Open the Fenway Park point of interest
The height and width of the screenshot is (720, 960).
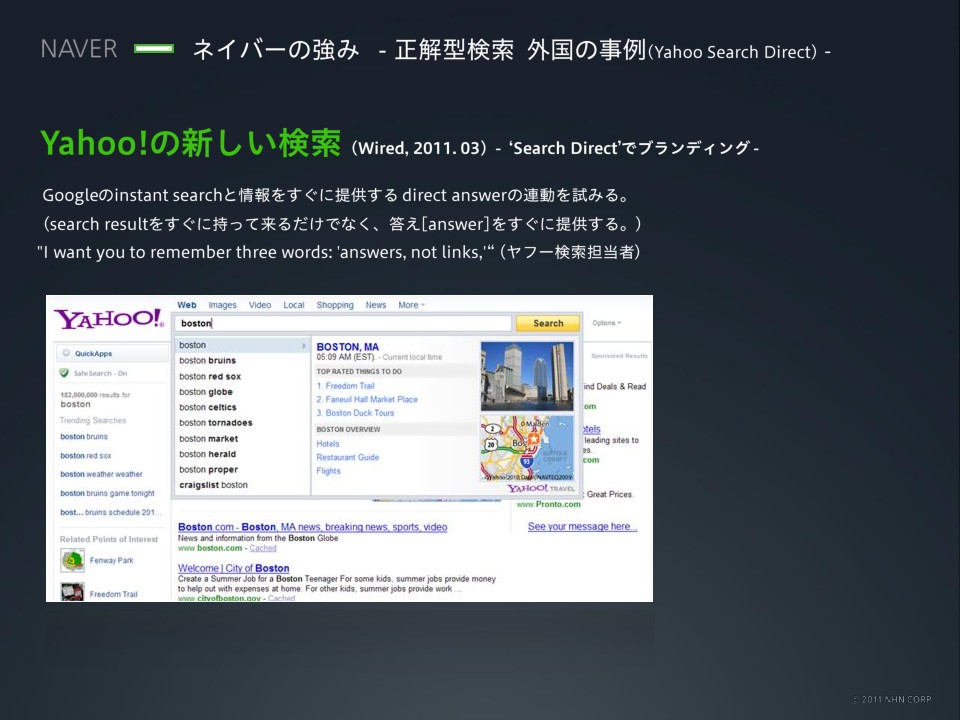111,560
